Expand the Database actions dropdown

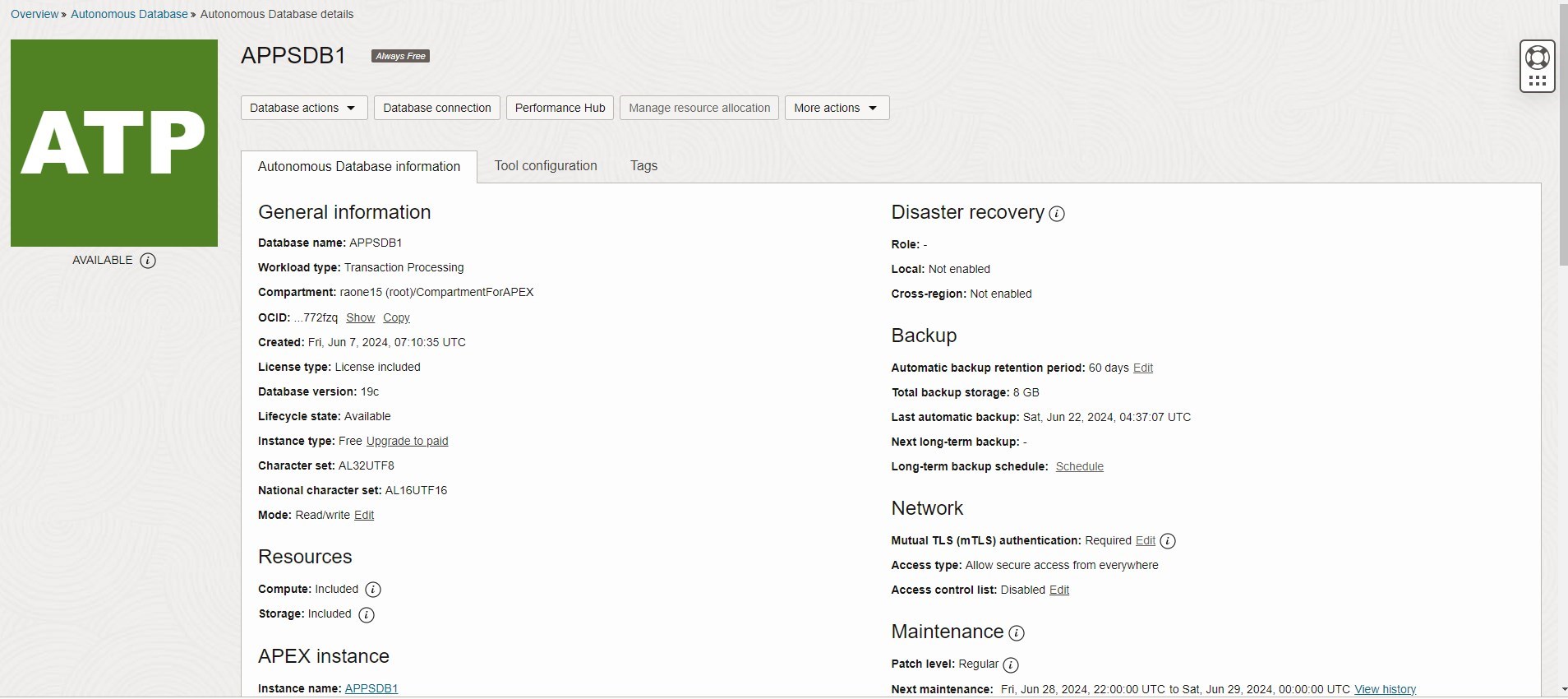[304, 108]
